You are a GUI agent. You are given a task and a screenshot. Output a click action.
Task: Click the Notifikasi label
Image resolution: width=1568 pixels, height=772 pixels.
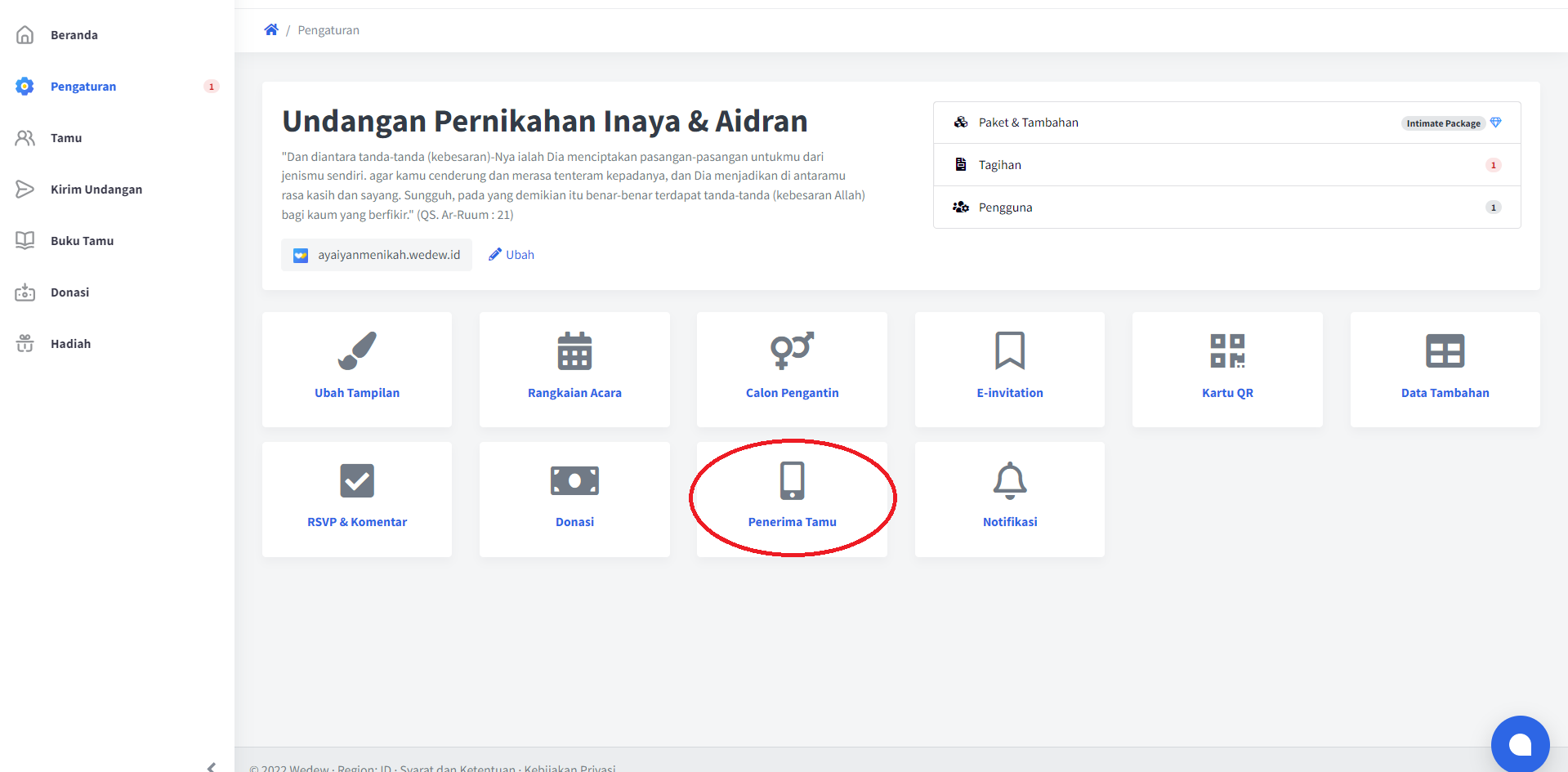(1010, 521)
